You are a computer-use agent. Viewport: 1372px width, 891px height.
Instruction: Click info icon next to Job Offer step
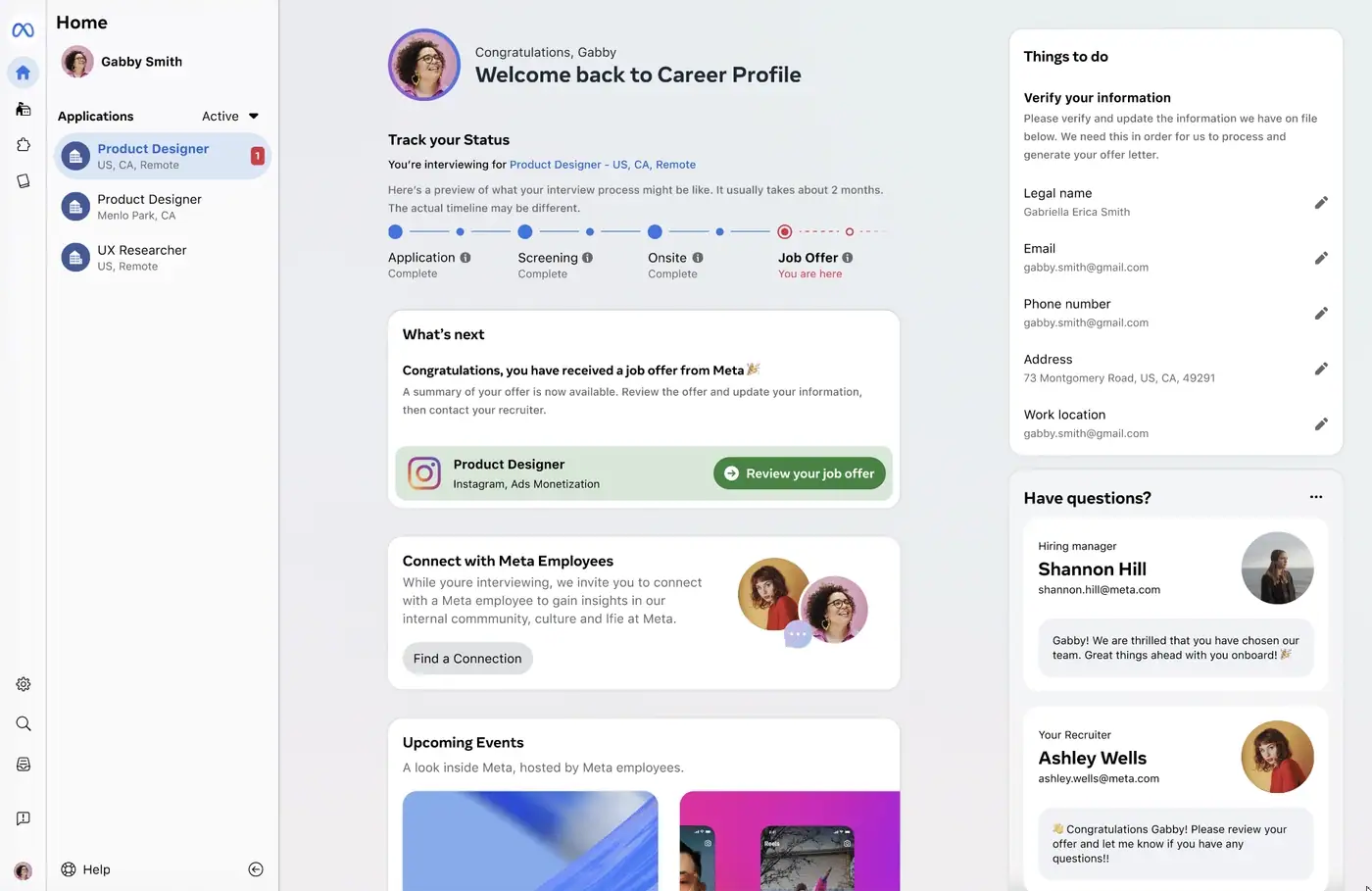click(x=848, y=258)
